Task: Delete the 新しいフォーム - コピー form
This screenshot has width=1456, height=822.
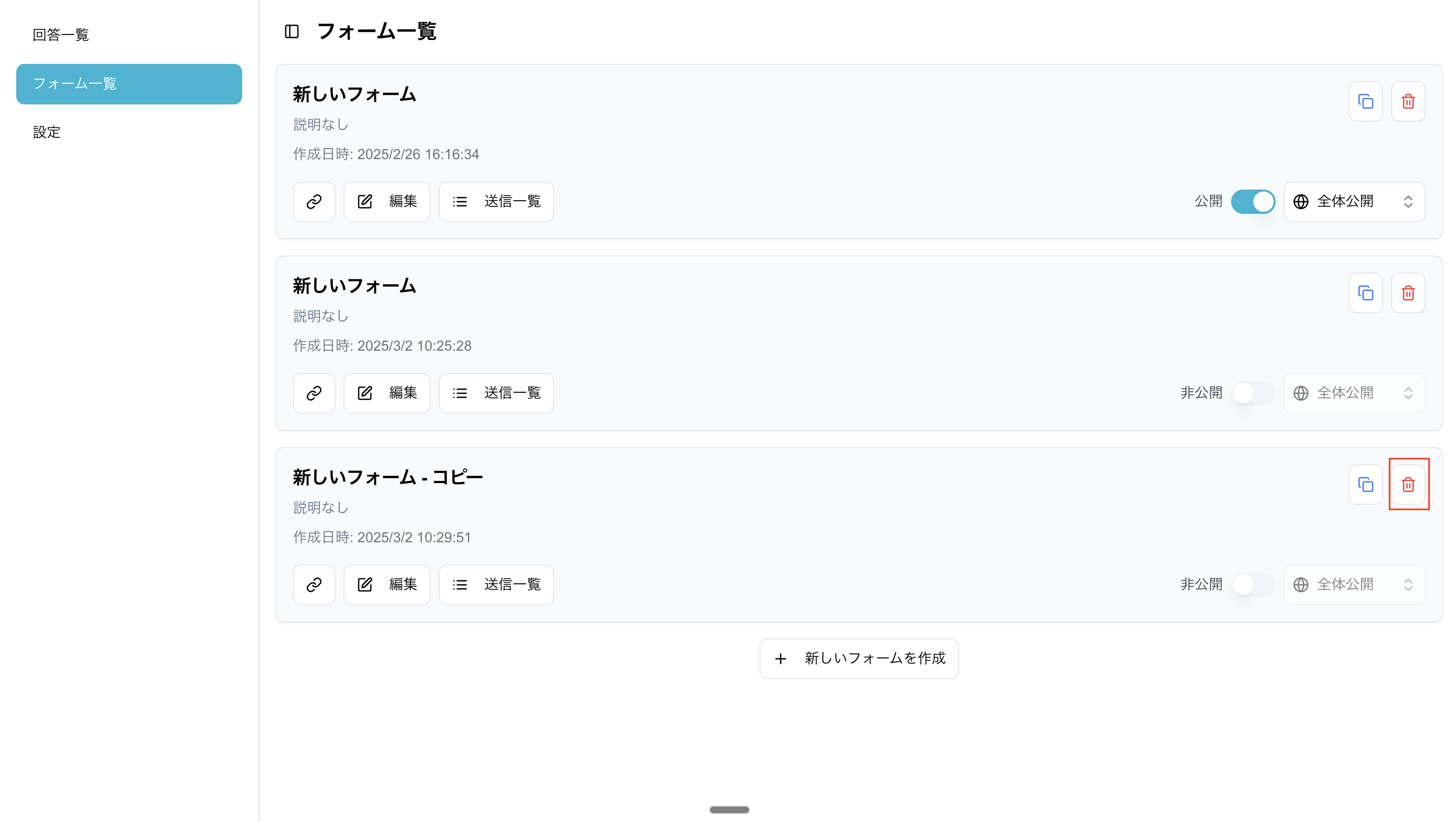Action: click(x=1407, y=484)
